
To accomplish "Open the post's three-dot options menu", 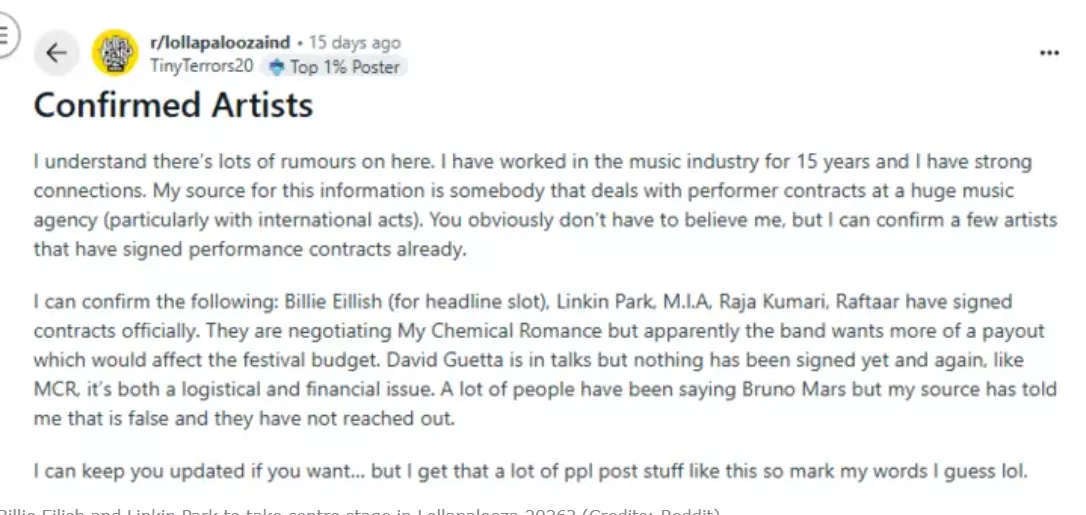I will click(x=1049, y=53).
